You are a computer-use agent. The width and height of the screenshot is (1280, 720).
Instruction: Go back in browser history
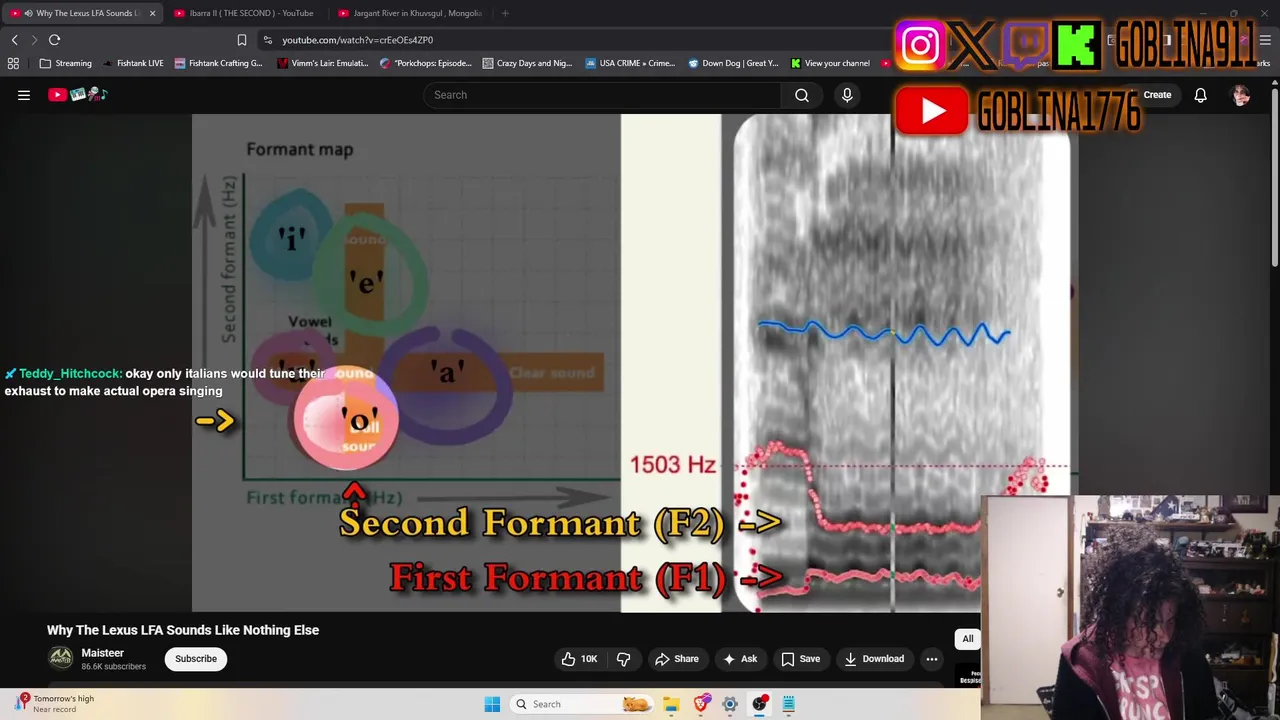click(14, 40)
